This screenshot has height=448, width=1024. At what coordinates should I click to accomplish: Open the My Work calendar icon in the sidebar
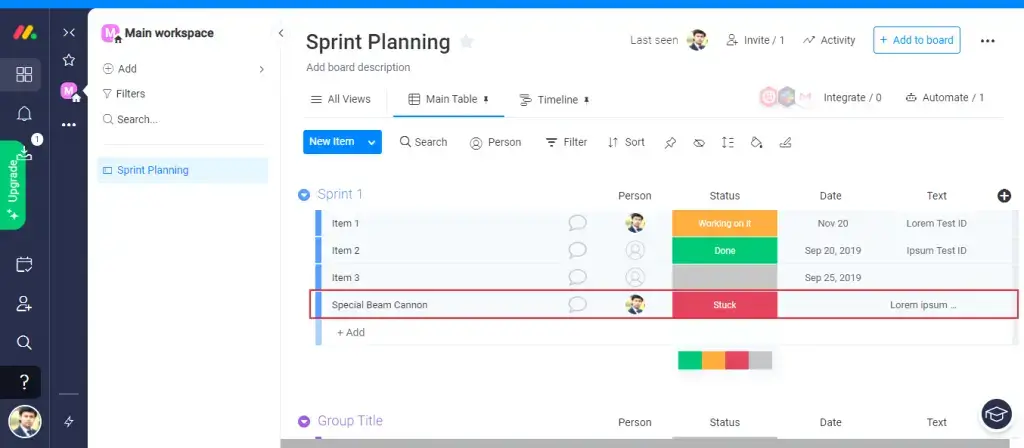click(x=25, y=265)
